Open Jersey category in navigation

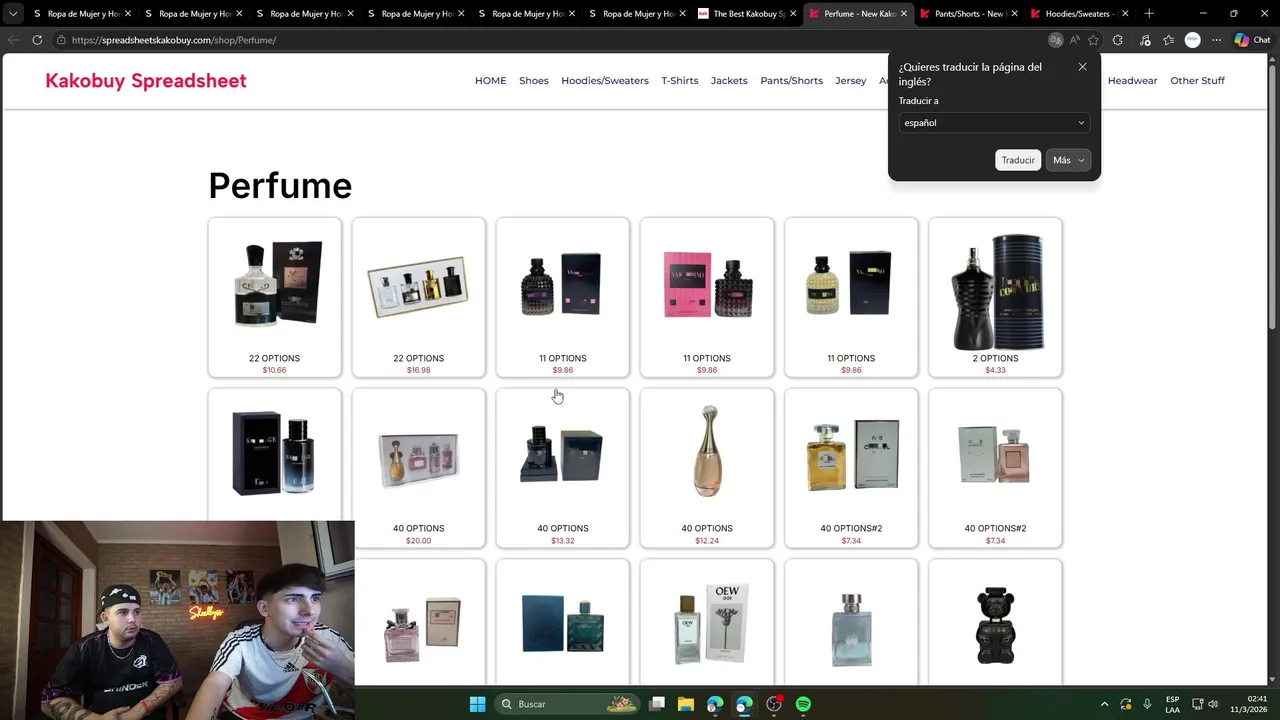click(x=851, y=81)
